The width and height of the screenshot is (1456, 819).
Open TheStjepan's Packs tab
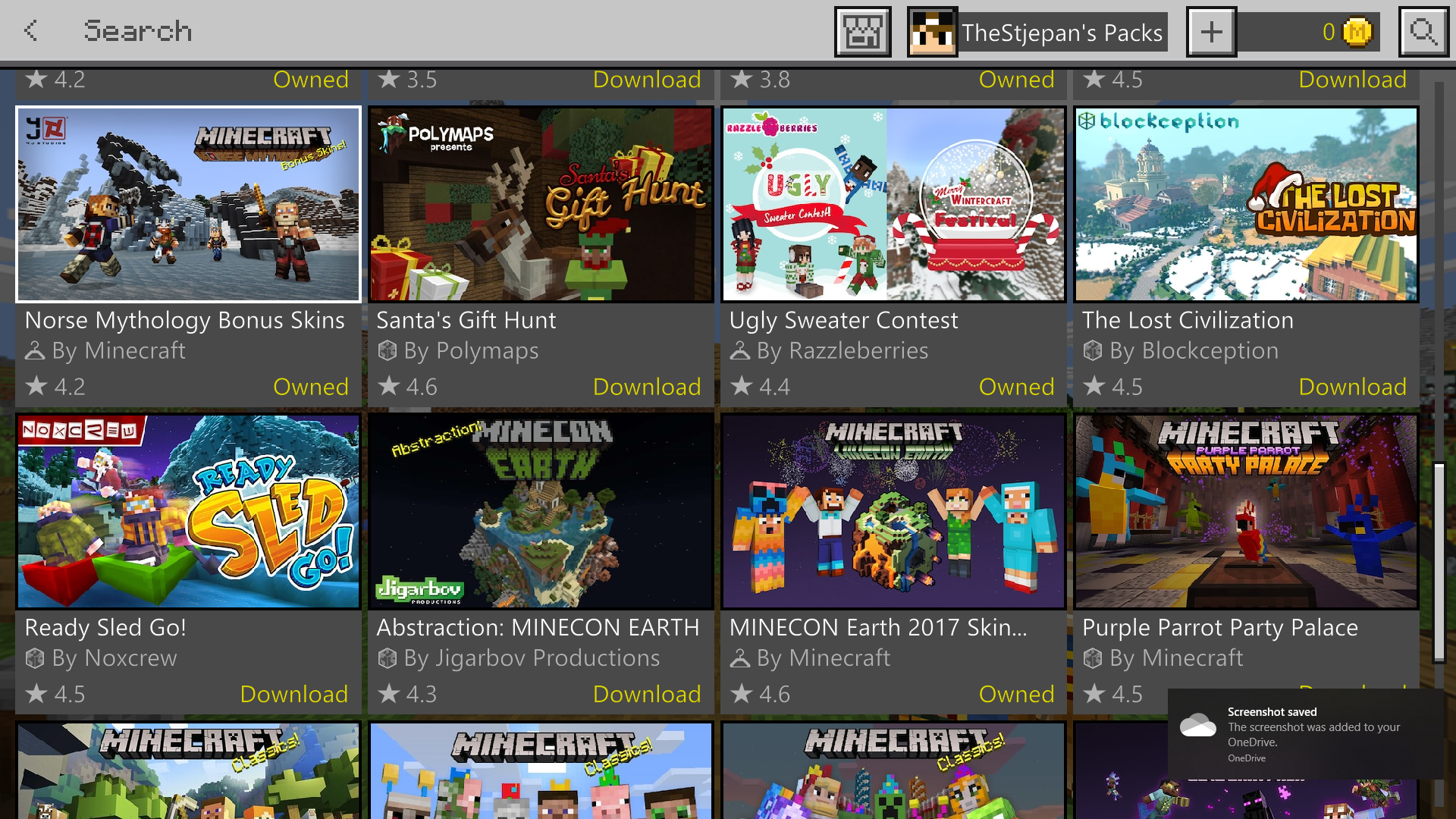1062,33
